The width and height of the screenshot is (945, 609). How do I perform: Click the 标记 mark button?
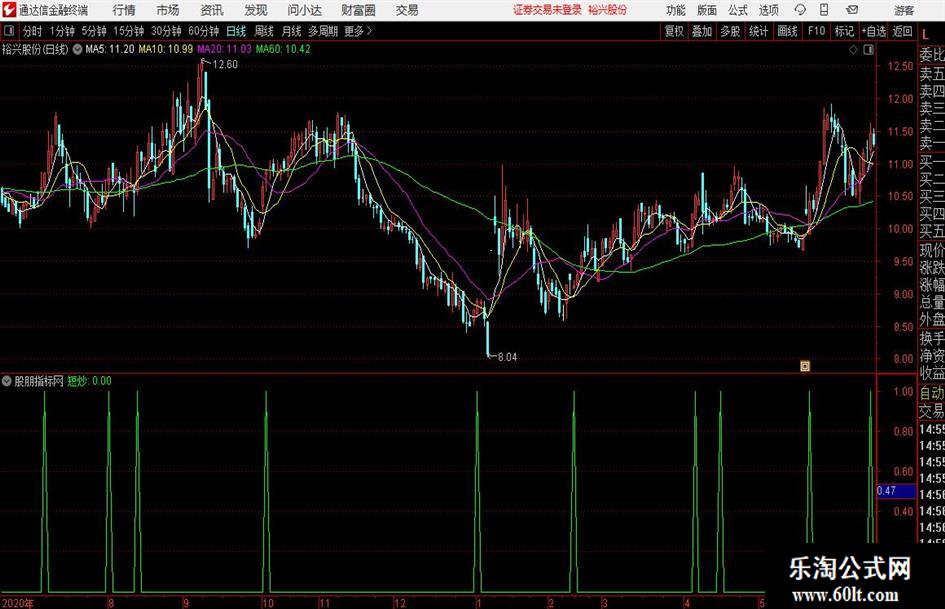pyautogui.click(x=844, y=31)
